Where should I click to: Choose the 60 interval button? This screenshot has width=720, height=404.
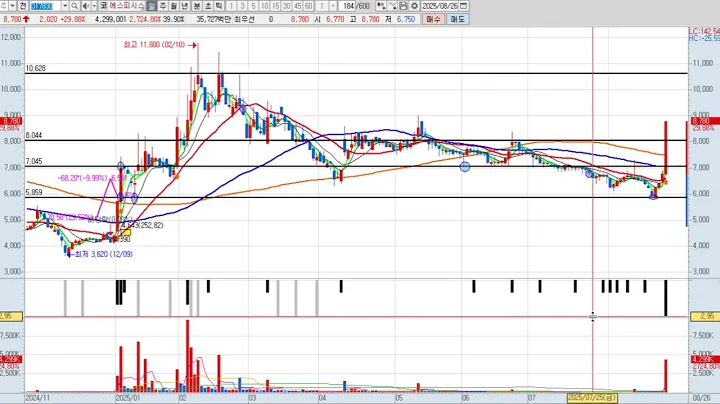309,6
